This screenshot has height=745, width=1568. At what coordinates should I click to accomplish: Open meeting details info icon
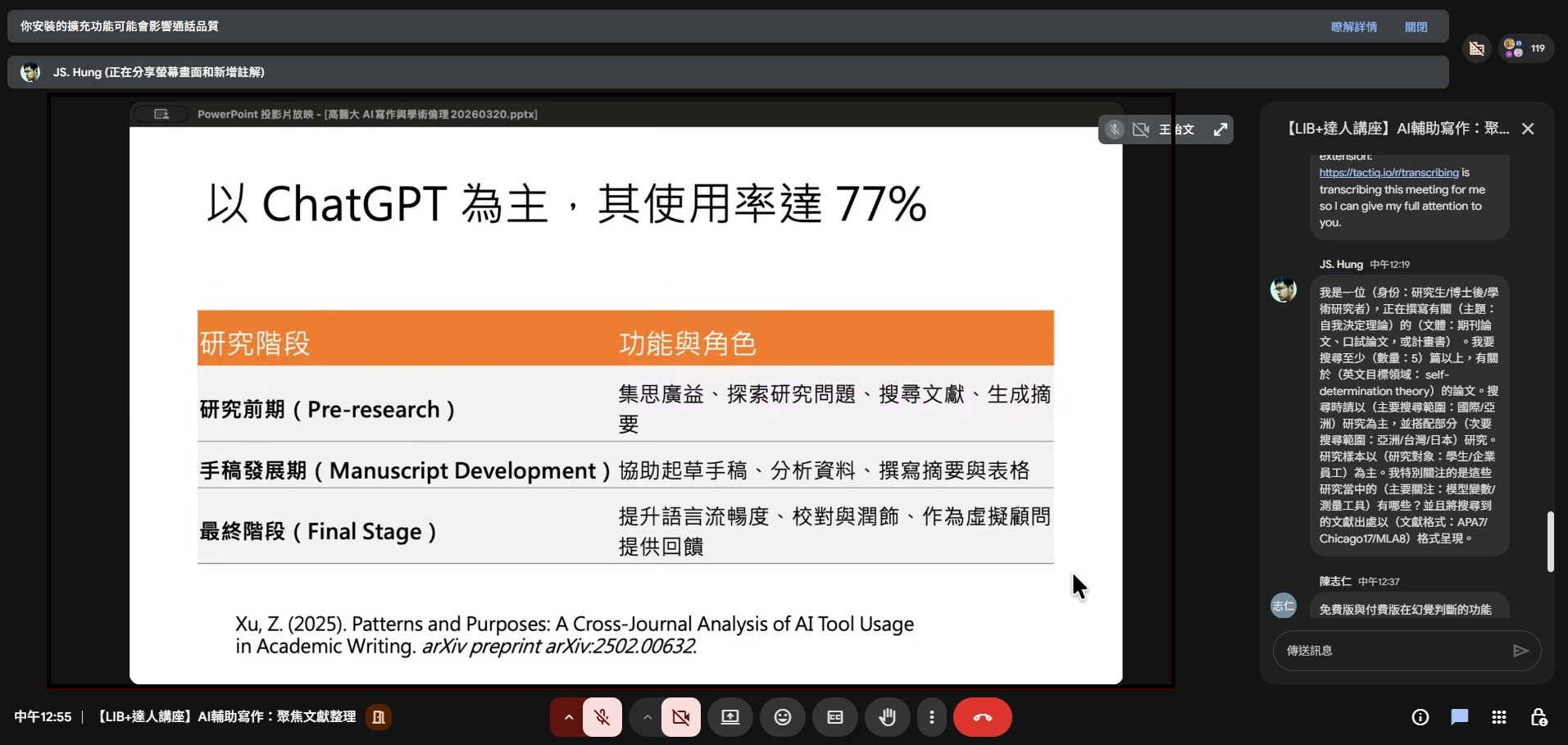pos(1420,717)
